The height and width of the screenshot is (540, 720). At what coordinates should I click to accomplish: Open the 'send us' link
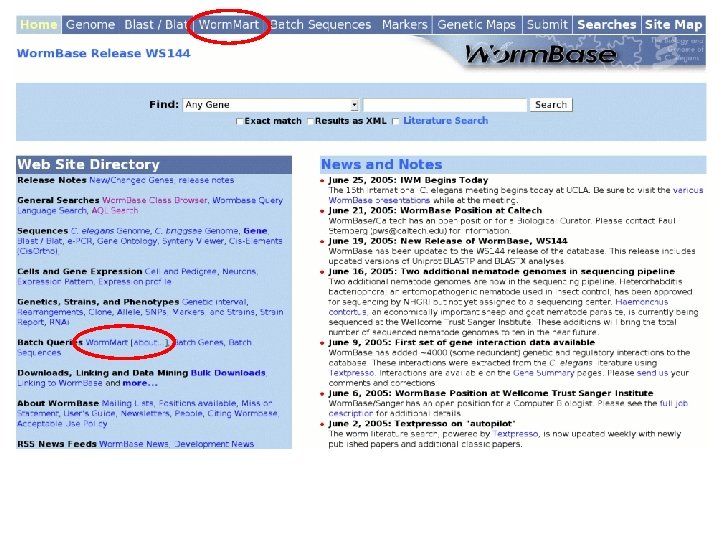652,373
